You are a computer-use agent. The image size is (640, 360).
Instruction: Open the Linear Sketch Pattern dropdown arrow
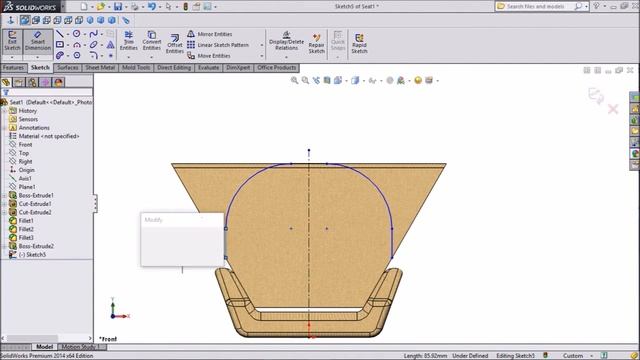click(262, 45)
